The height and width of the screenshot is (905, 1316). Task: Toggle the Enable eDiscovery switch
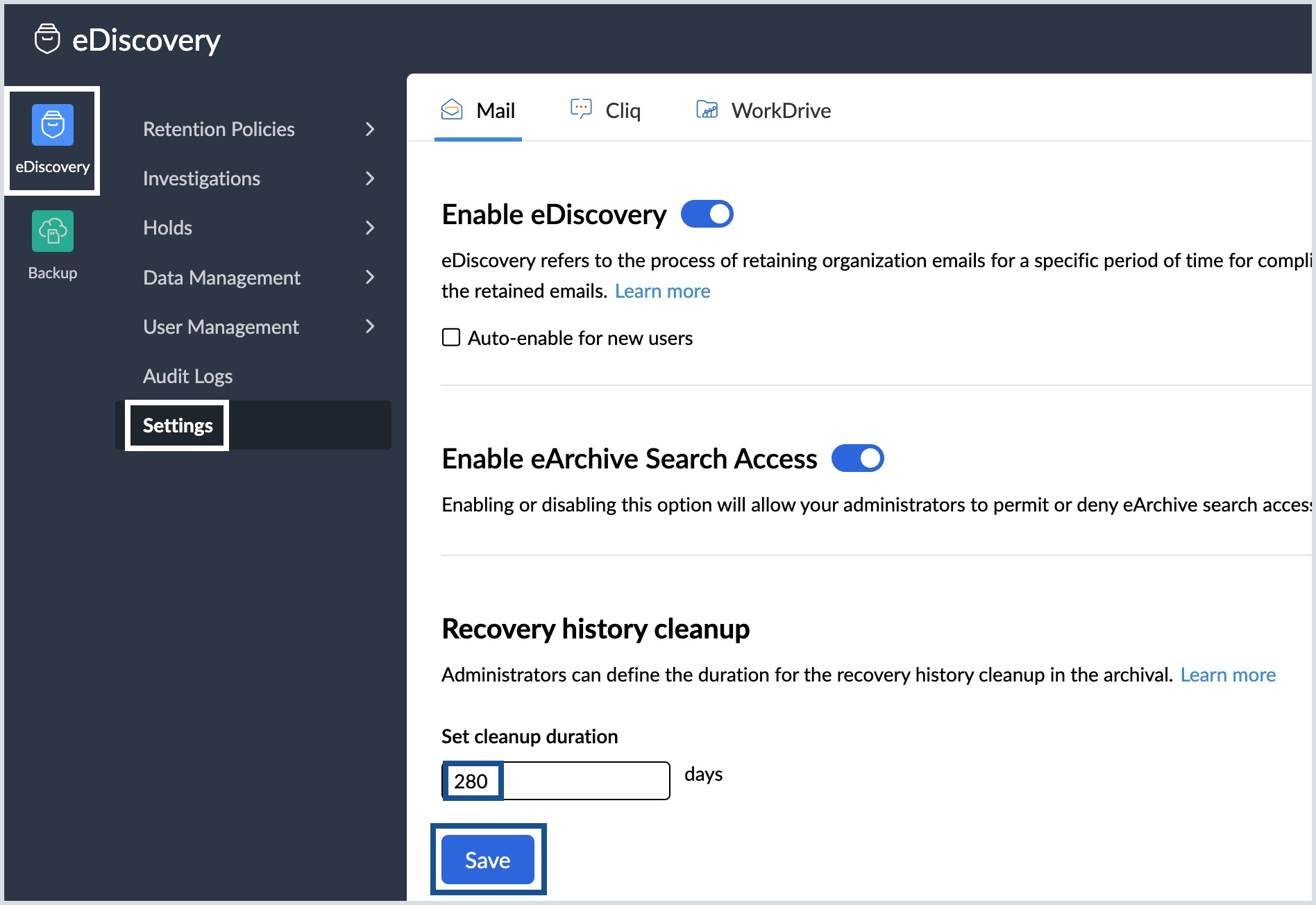click(x=707, y=214)
